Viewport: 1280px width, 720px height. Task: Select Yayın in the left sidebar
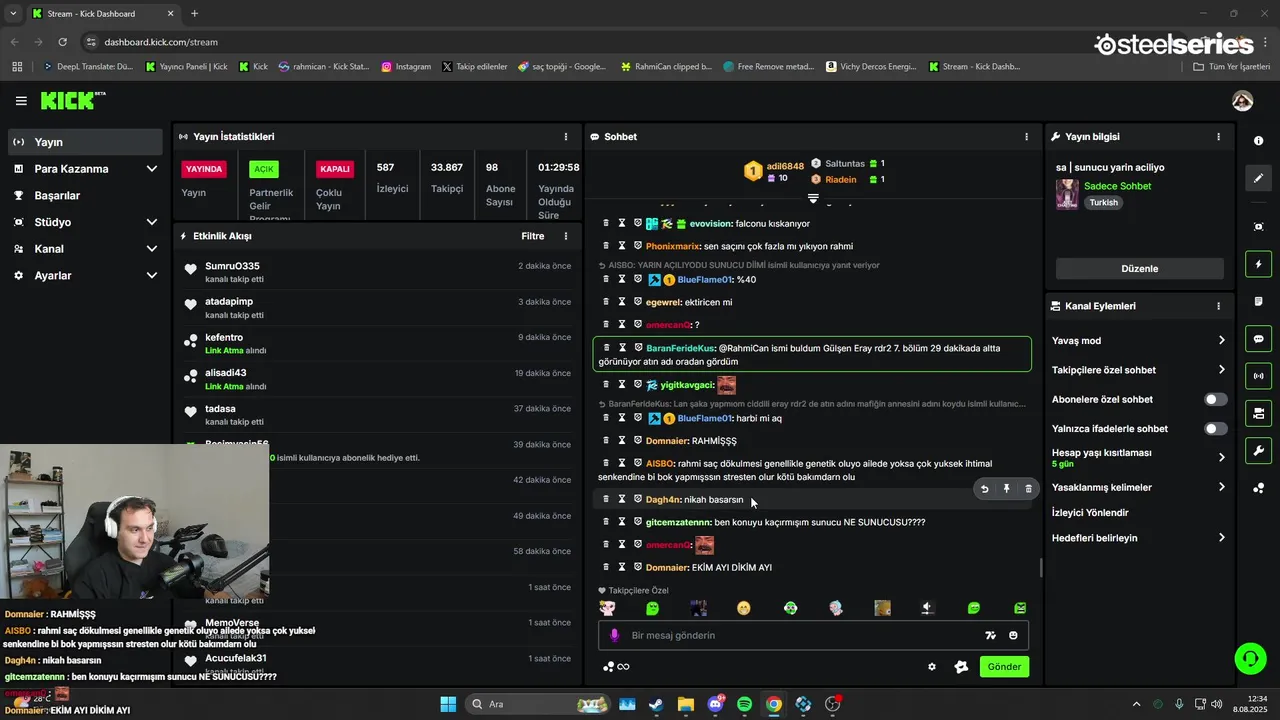pyautogui.click(x=84, y=142)
